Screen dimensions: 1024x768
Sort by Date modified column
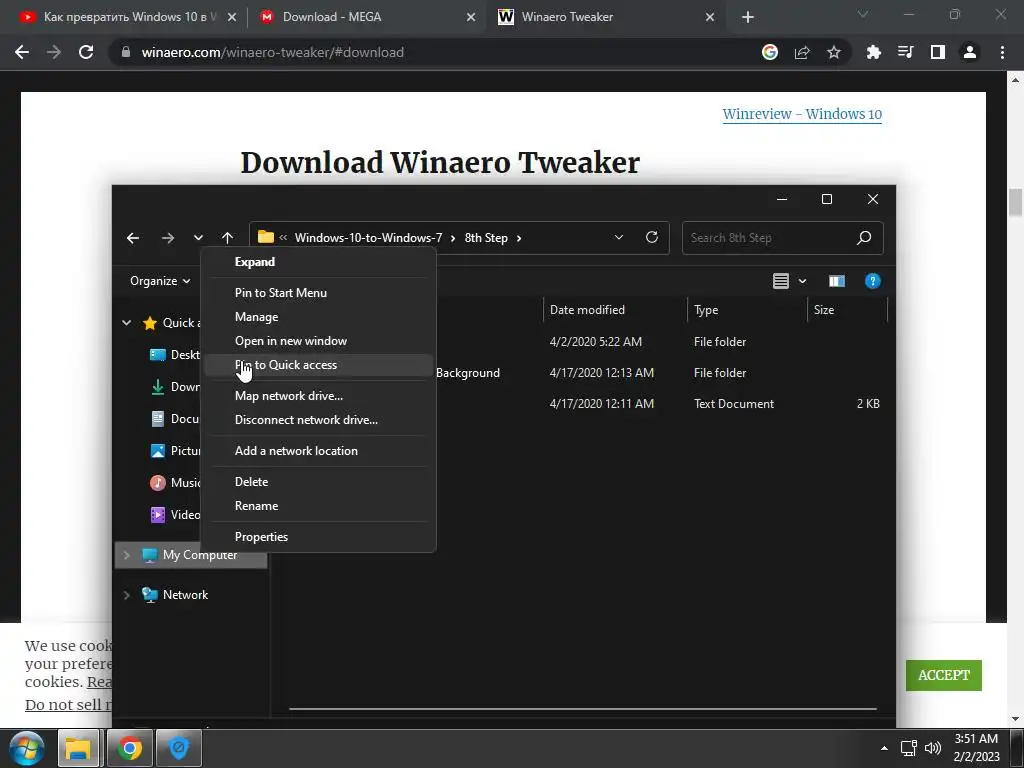tap(615, 310)
